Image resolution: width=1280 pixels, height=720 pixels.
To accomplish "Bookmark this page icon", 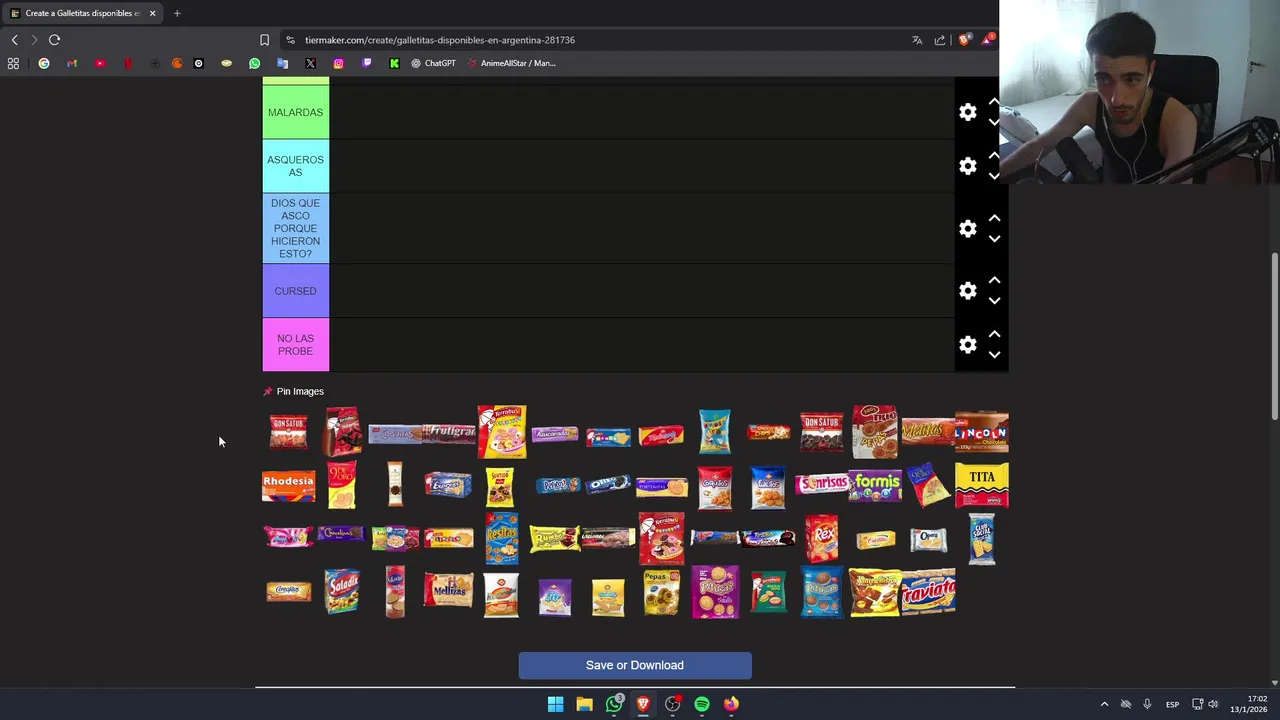I will click(x=264, y=40).
